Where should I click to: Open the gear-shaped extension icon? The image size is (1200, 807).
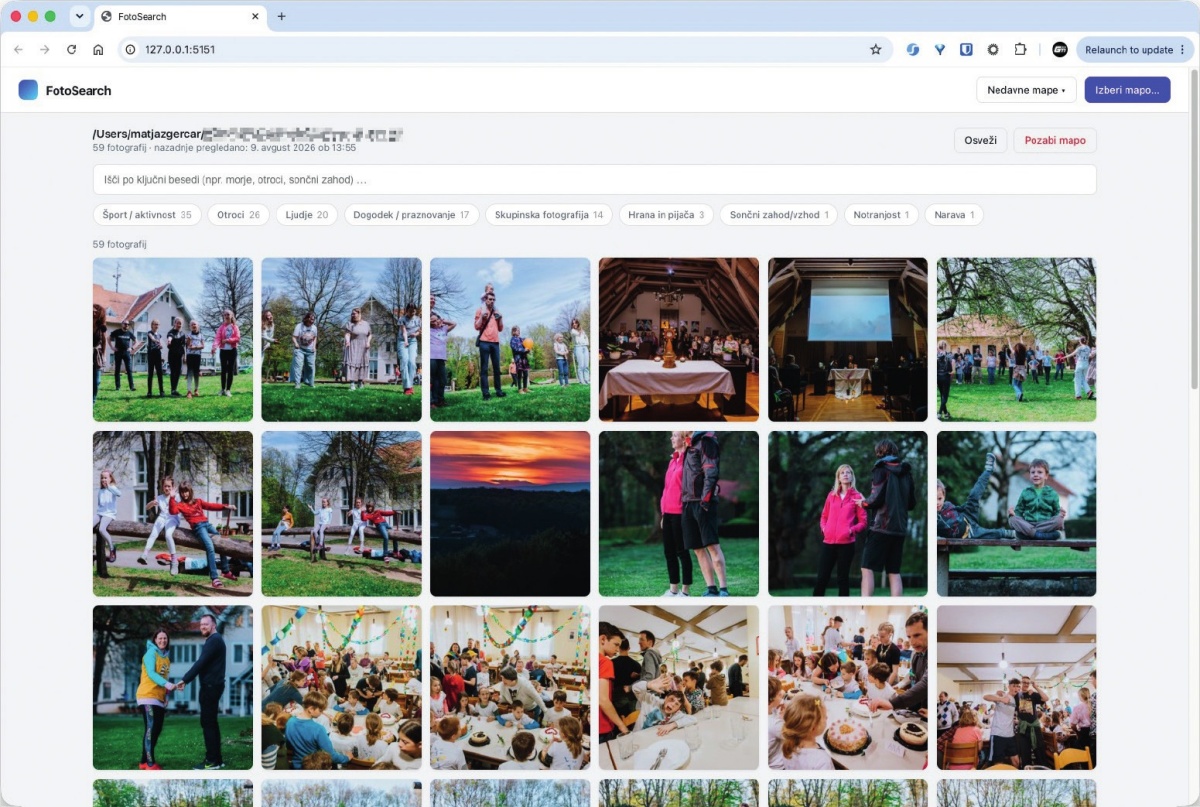pos(993,49)
